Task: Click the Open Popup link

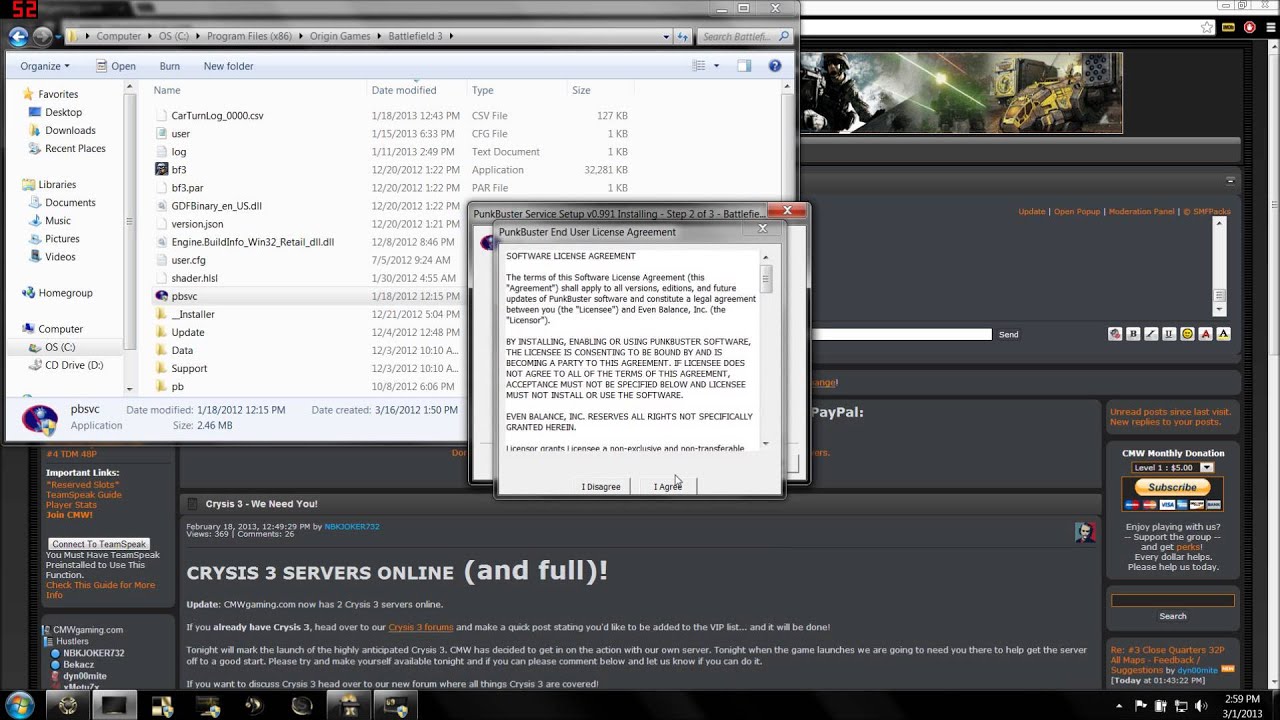Action: pyautogui.click(x=1077, y=212)
